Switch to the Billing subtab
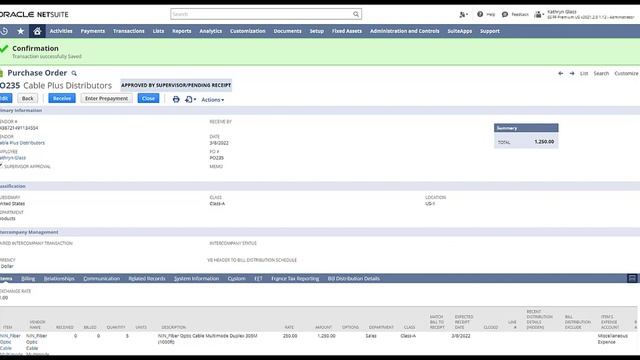 click(28, 278)
